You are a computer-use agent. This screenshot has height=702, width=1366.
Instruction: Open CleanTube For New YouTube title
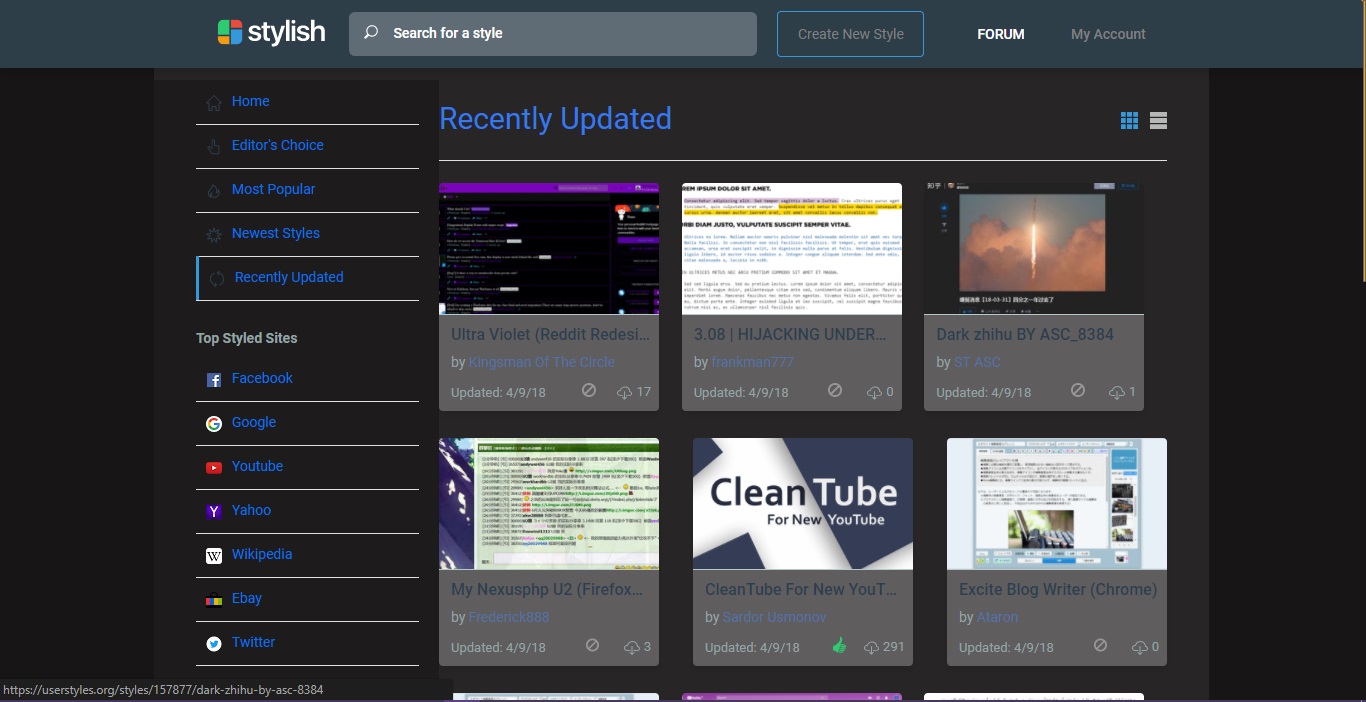[801, 589]
